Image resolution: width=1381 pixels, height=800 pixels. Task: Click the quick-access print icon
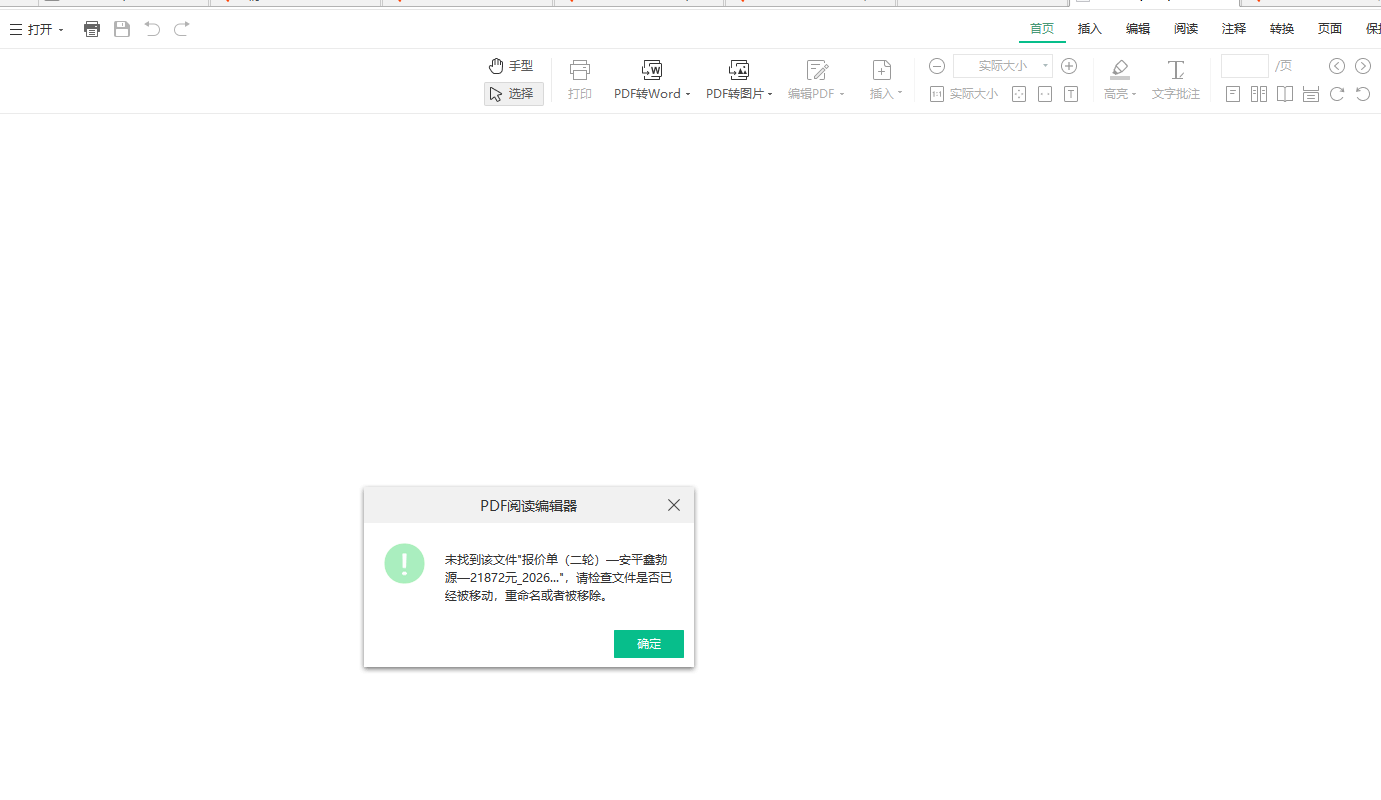92,29
